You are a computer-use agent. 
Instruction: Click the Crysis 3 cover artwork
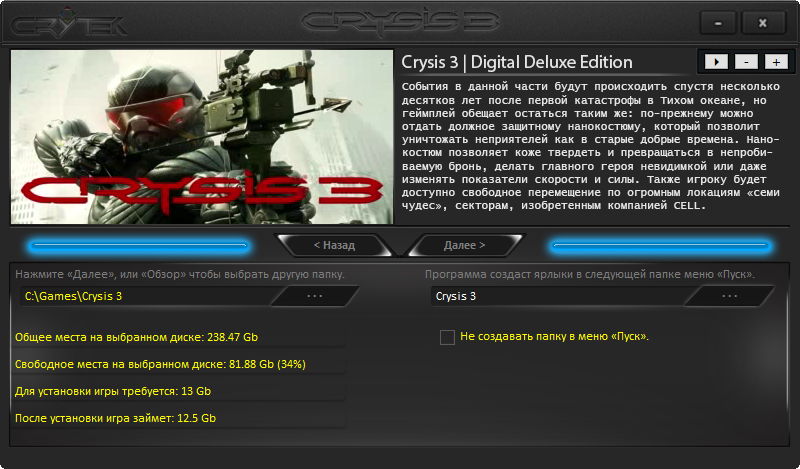[x=202, y=136]
